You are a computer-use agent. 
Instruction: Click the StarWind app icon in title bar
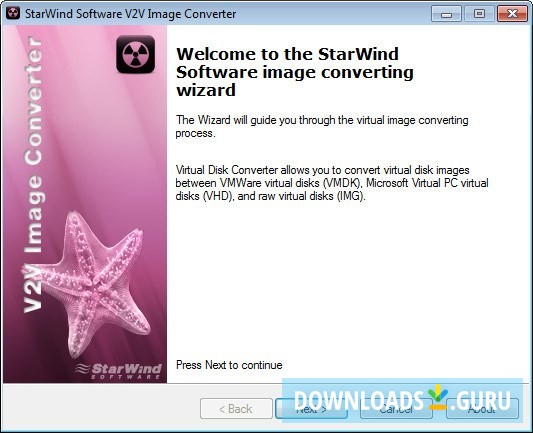13,14
